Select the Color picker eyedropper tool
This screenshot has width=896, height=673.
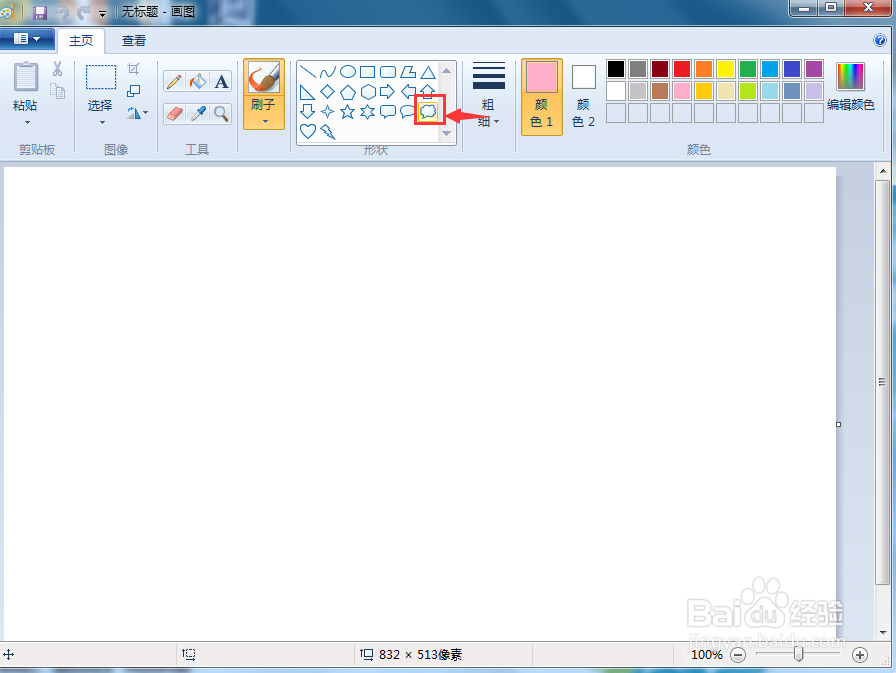point(198,114)
